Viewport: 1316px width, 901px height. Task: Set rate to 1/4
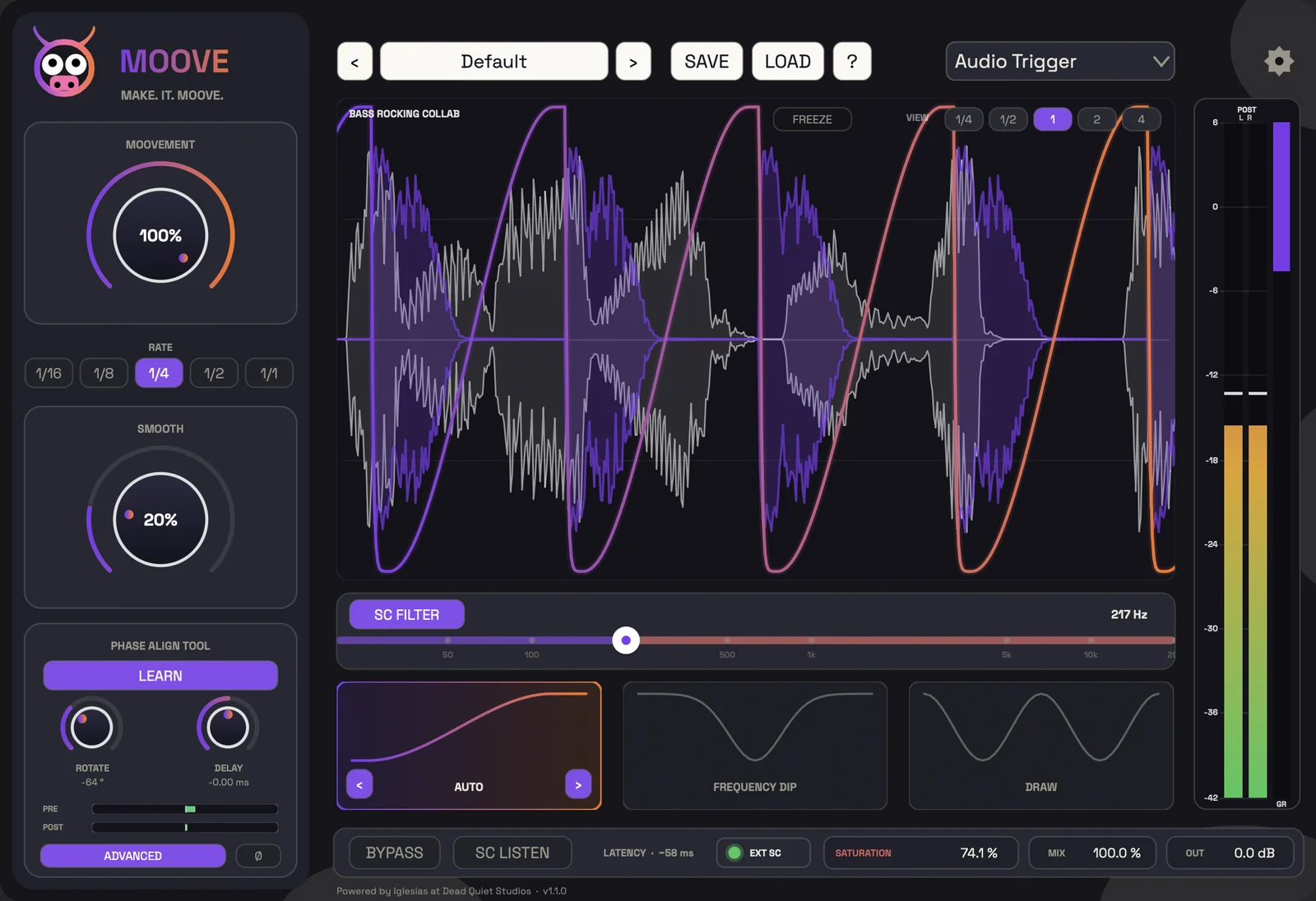159,373
